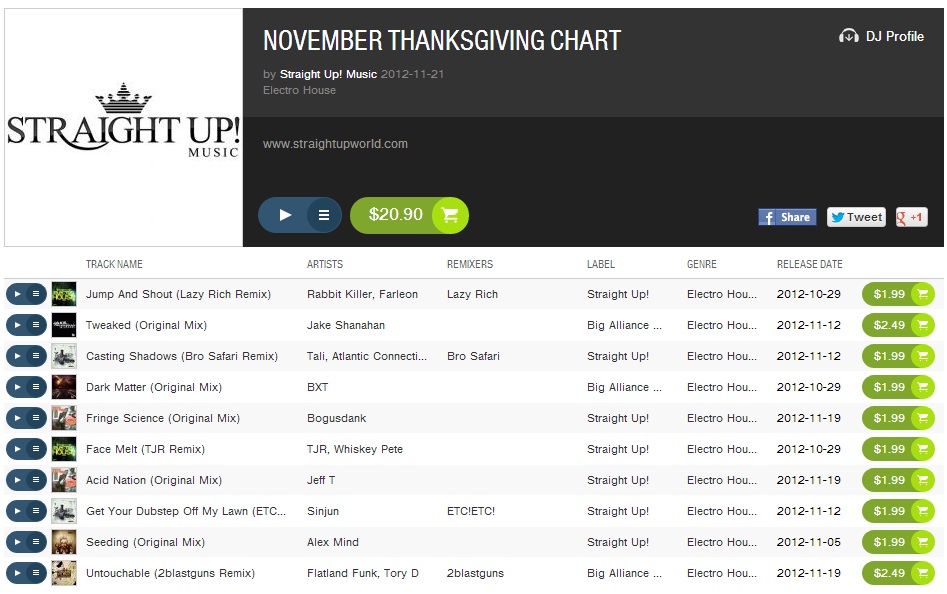Click the Google +1 button
Viewport: 947px width, 594px height.
(911, 217)
